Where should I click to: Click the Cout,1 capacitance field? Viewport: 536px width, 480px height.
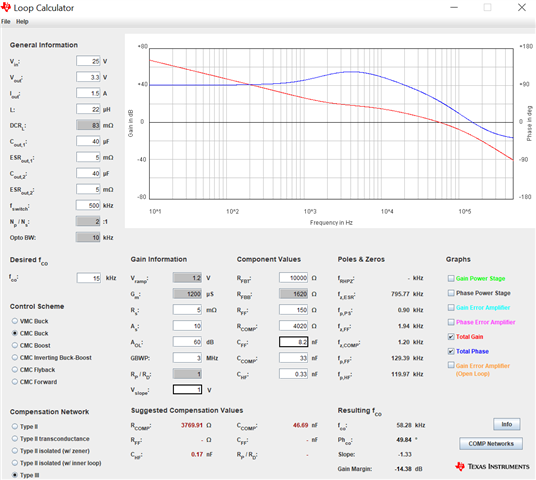click(88, 141)
